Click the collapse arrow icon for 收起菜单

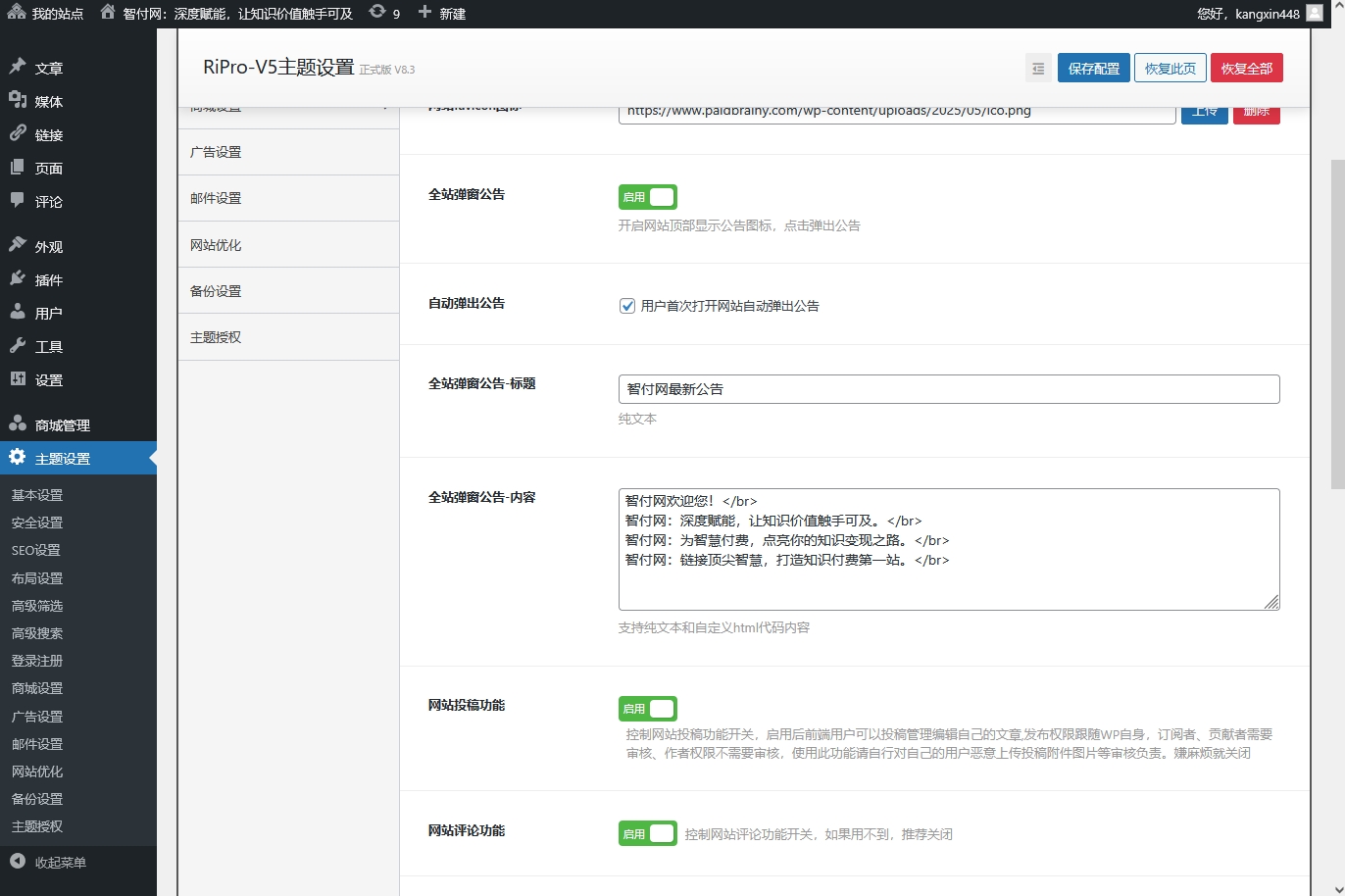[18, 862]
